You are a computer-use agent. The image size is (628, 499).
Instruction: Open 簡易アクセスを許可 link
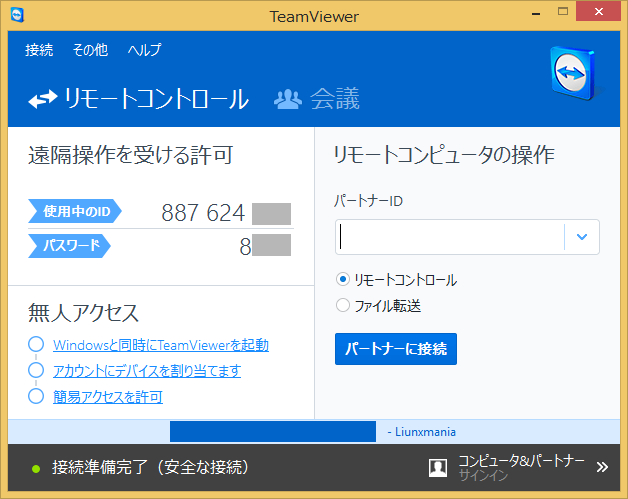pos(108,397)
